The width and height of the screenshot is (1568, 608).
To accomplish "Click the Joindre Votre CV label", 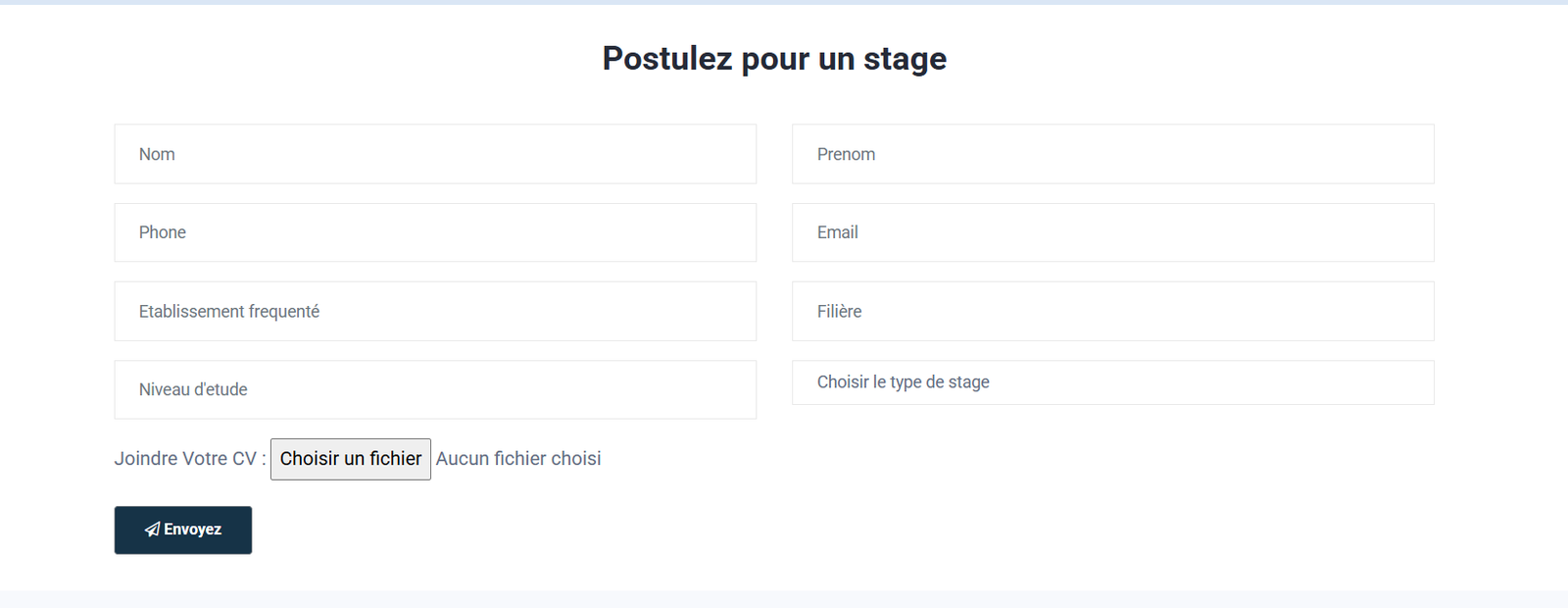I will click(x=186, y=458).
